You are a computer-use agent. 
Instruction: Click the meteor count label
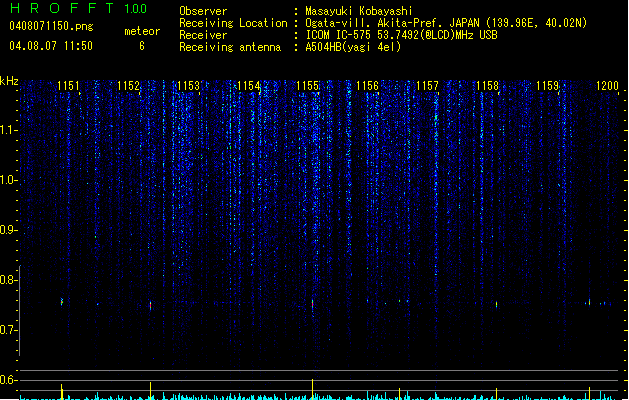(x=142, y=31)
